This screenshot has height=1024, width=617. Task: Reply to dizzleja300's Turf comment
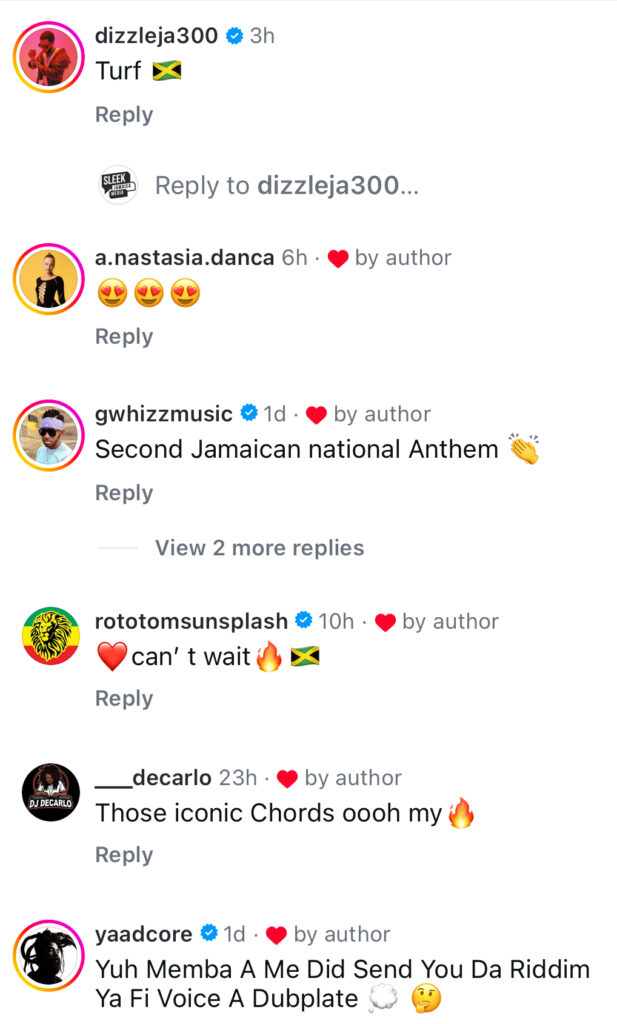[x=123, y=115]
